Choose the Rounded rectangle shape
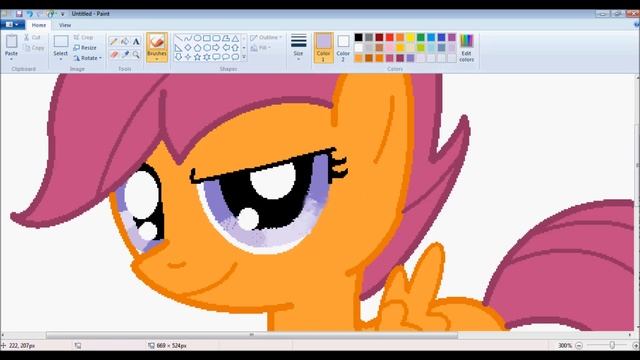 (216, 38)
